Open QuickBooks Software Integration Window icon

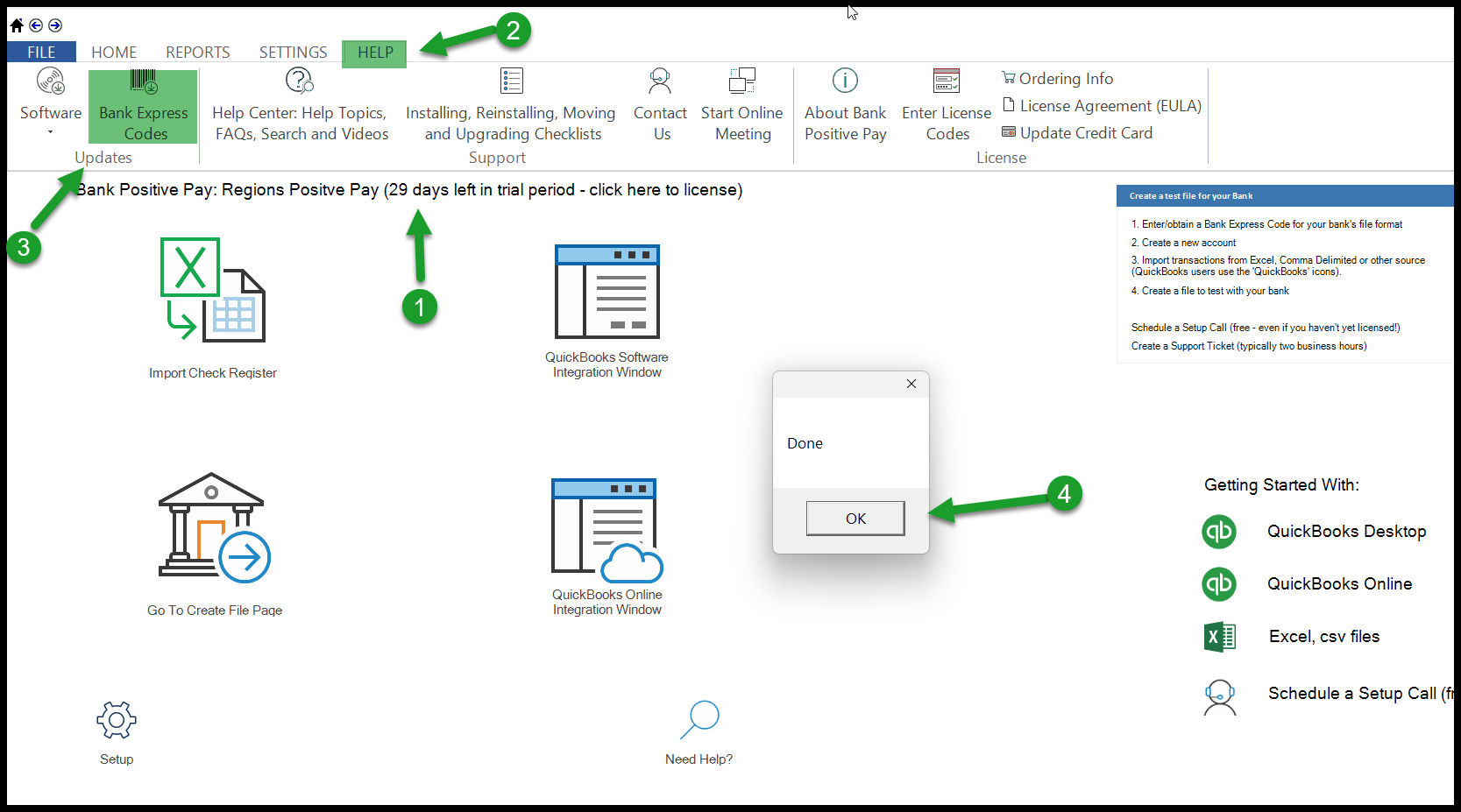(607, 292)
